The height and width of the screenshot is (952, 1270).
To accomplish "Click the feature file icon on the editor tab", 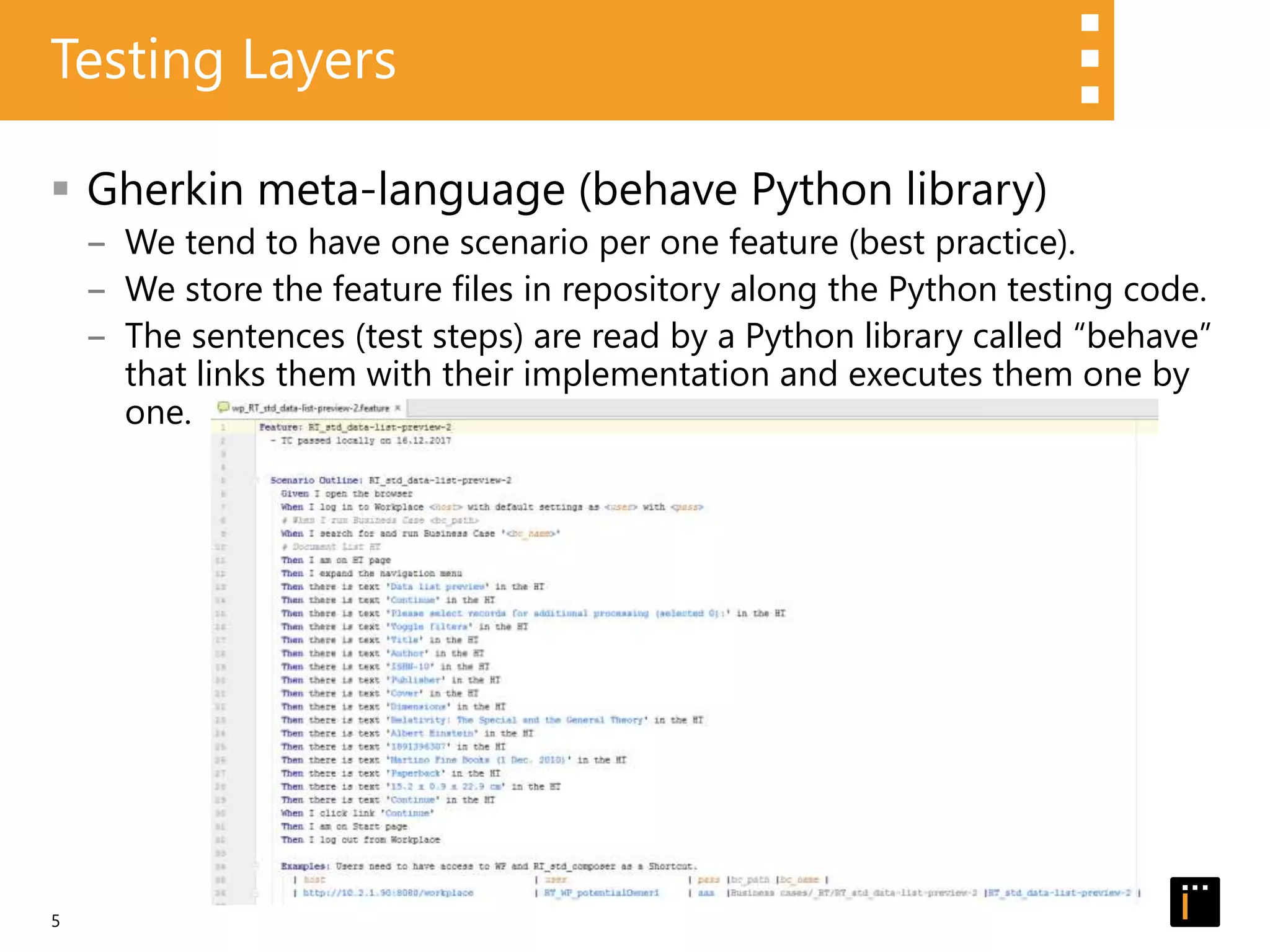I will tap(223, 407).
